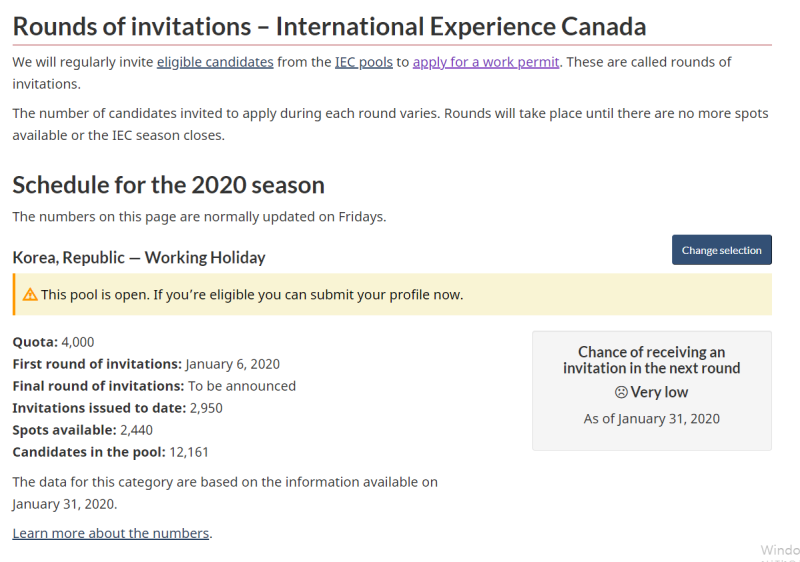
Task: Click the Korea, Republic — Working Holiday title
Action: point(139,258)
